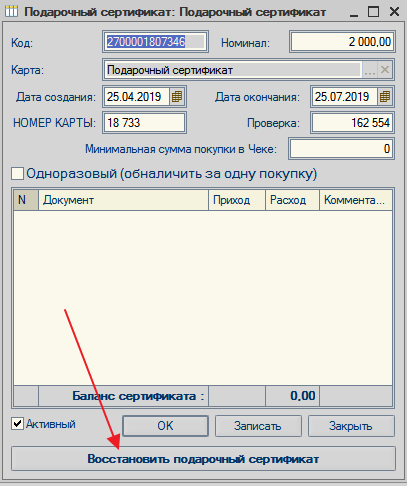Image resolution: width=407 pixels, height=486 pixels.
Task: Select the Документ column header
Action: [123, 200]
